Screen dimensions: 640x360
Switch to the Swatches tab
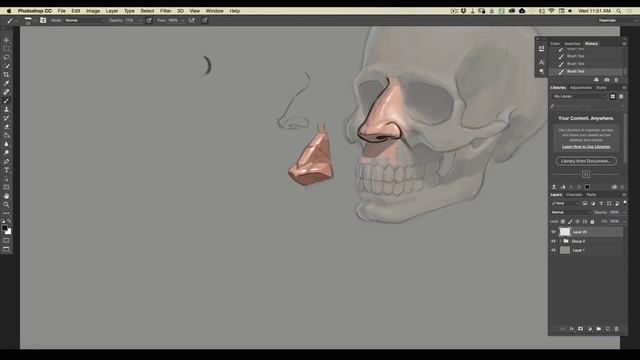pos(572,44)
